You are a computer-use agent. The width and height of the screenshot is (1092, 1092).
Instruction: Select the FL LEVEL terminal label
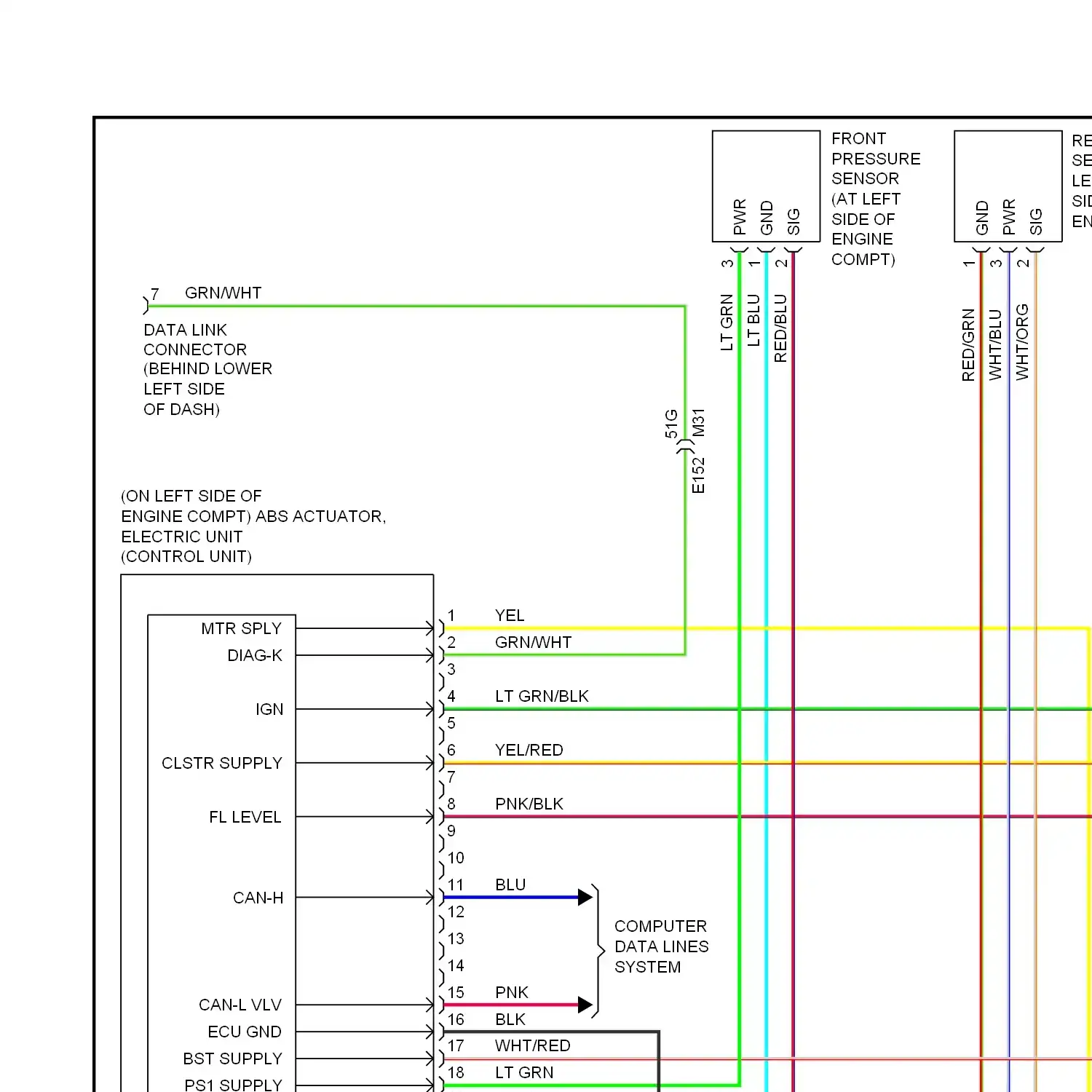[245, 817]
